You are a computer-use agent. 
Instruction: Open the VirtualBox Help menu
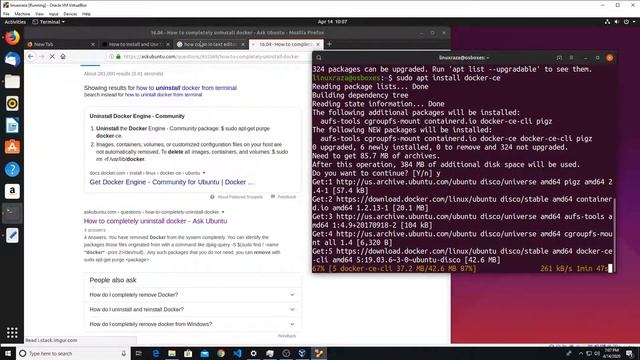[86, 14]
